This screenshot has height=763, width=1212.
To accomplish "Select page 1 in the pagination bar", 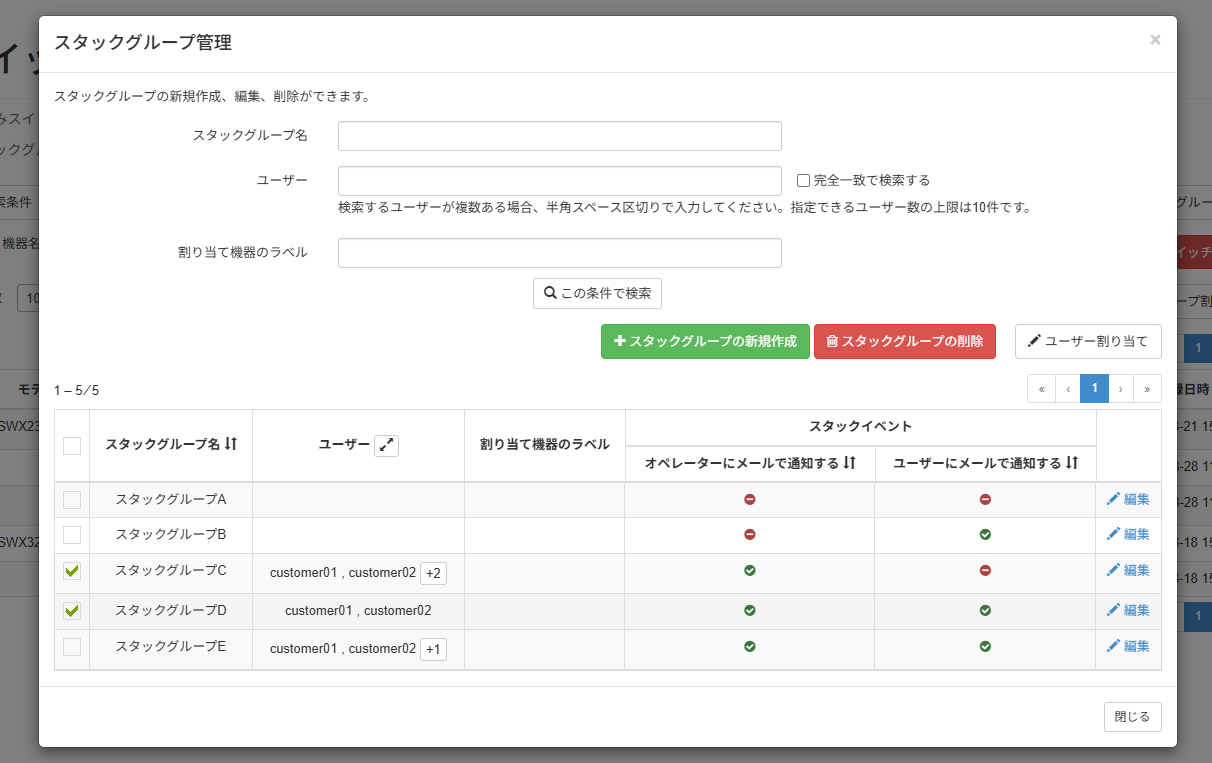I will tap(1094, 388).
